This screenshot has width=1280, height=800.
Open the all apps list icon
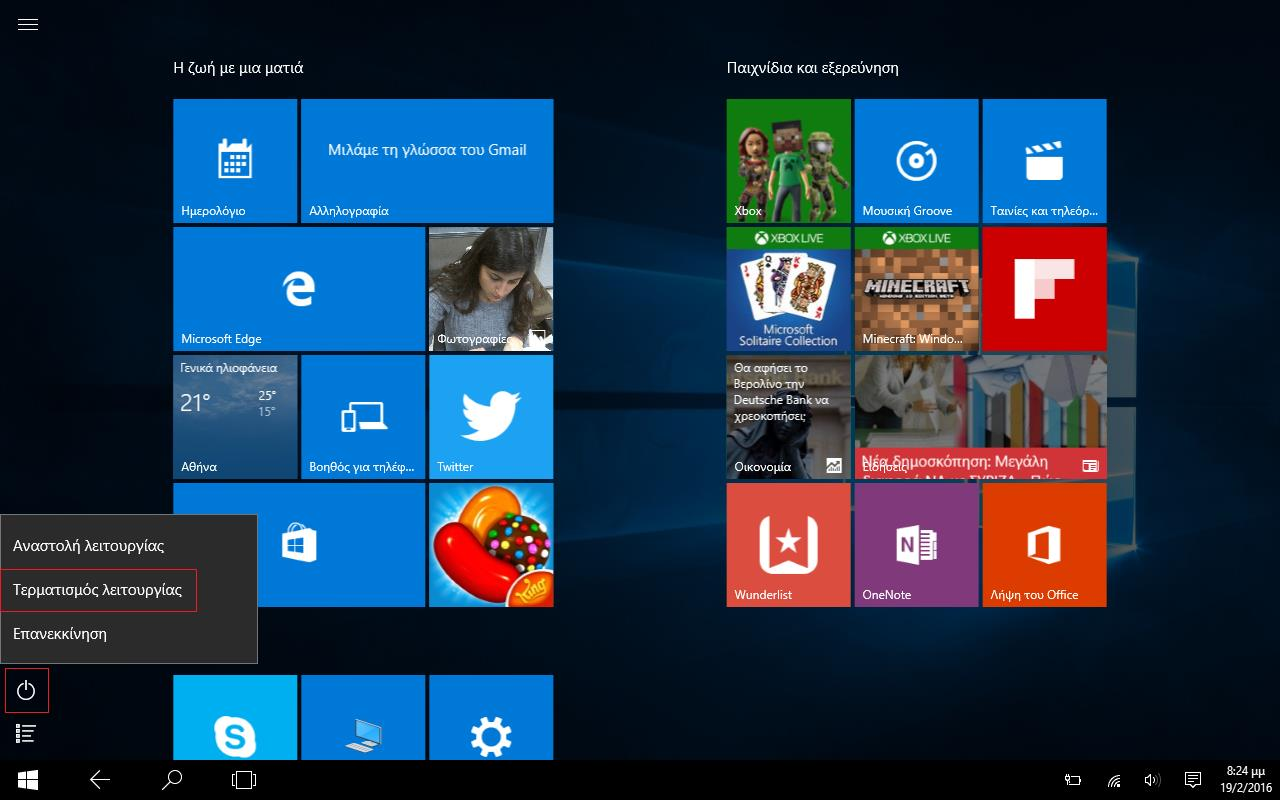click(x=26, y=734)
